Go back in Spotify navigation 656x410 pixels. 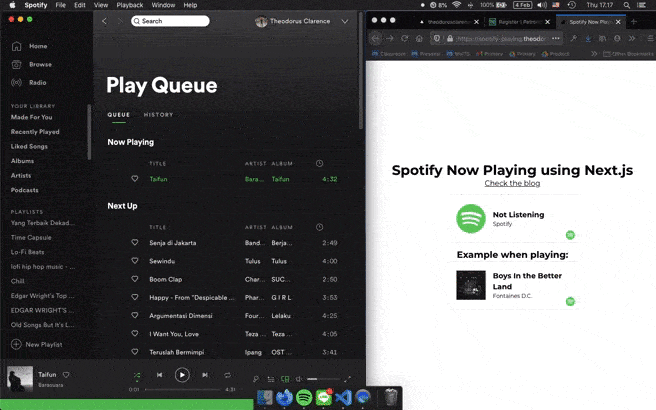pyautogui.click(x=105, y=21)
